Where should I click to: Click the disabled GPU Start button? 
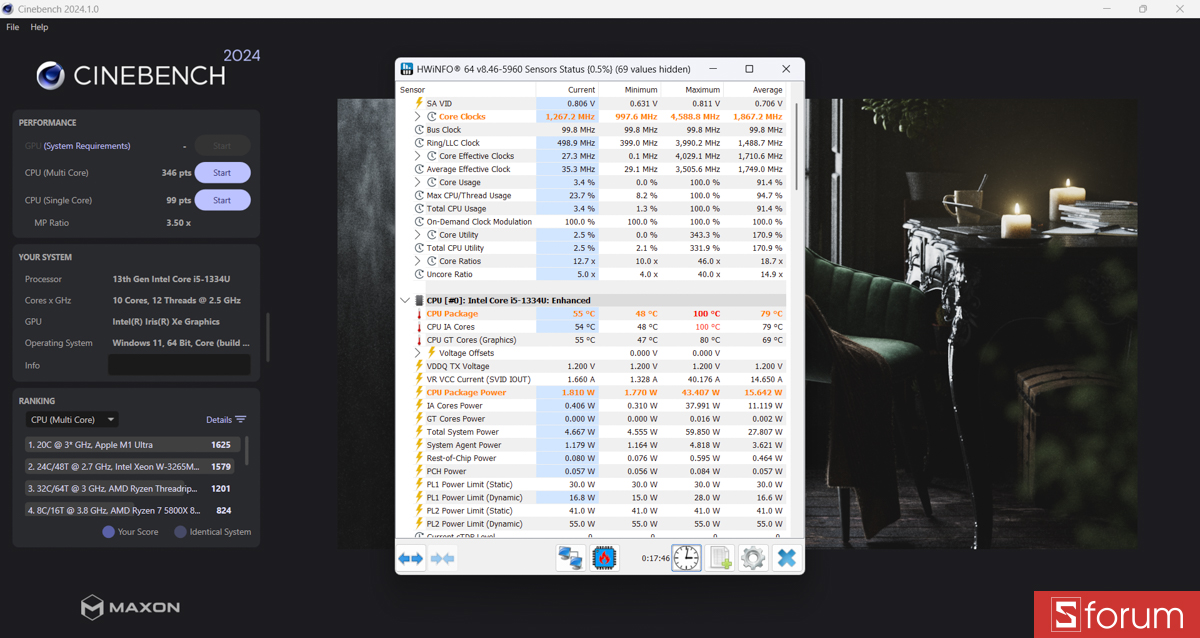coord(222,146)
